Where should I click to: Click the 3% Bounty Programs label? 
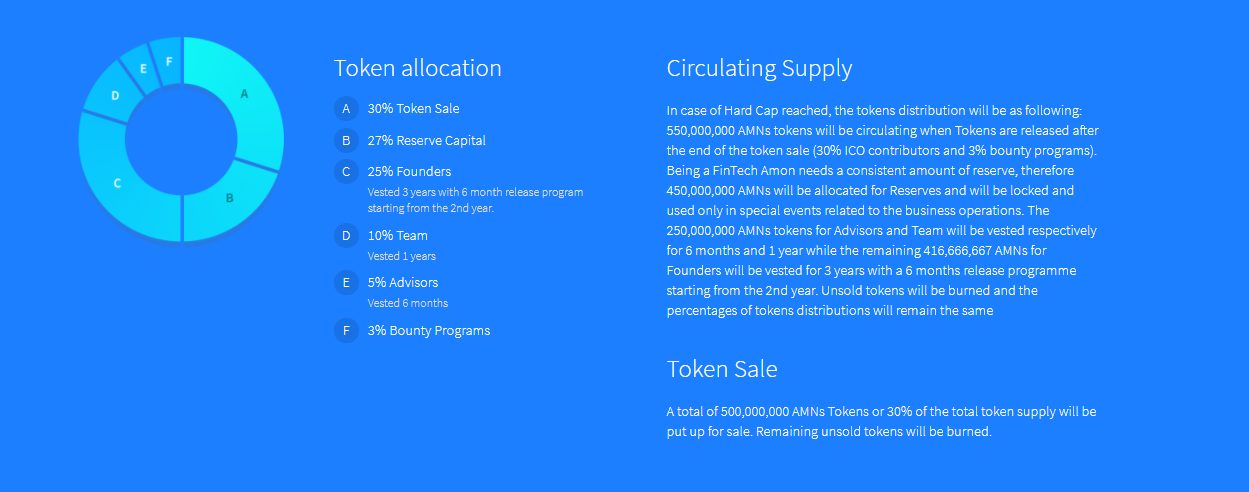(x=428, y=330)
